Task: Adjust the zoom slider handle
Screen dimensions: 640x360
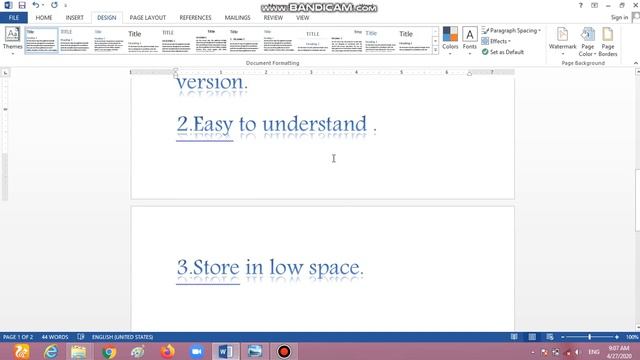Action: pos(589,337)
